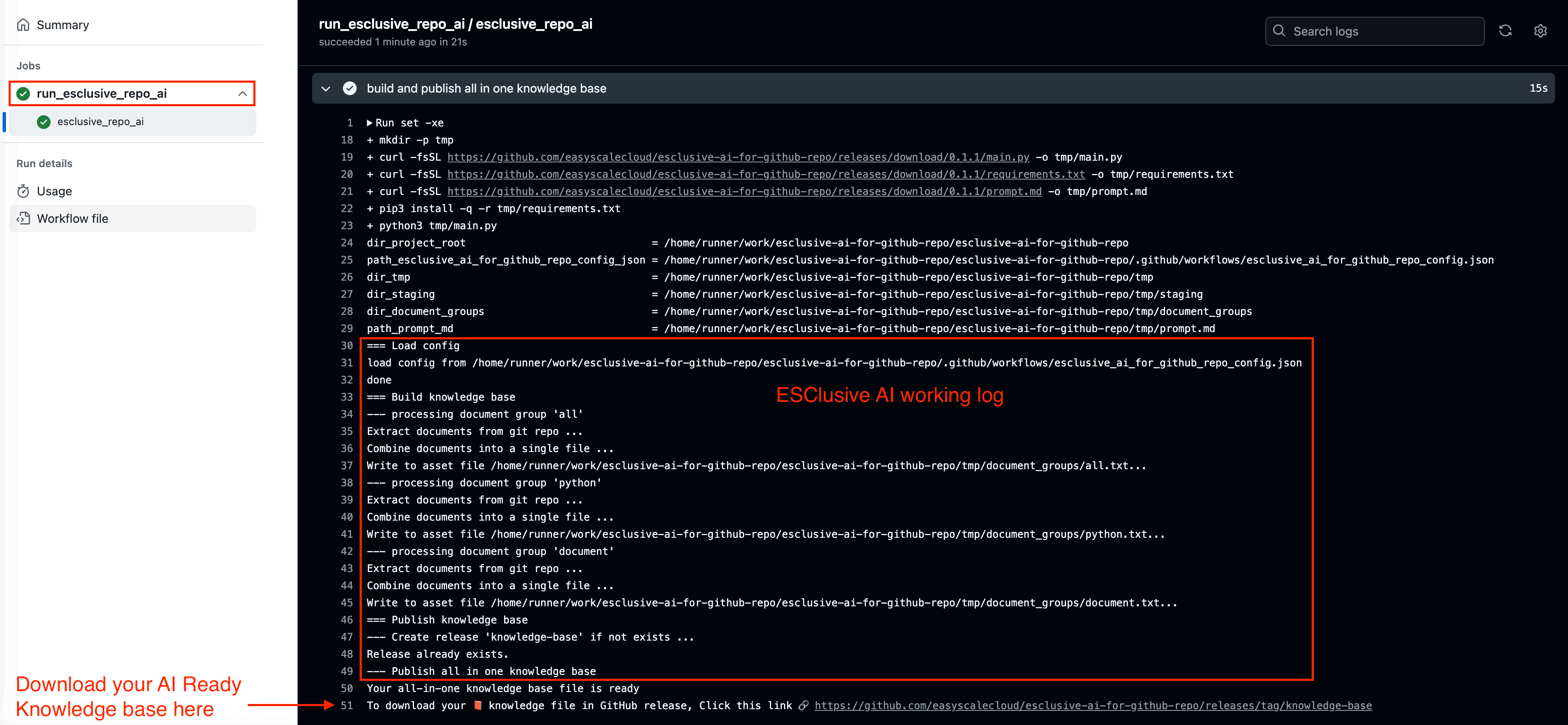Click inside the Search logs field
1568x725 pixels.
pos(1370,31)
